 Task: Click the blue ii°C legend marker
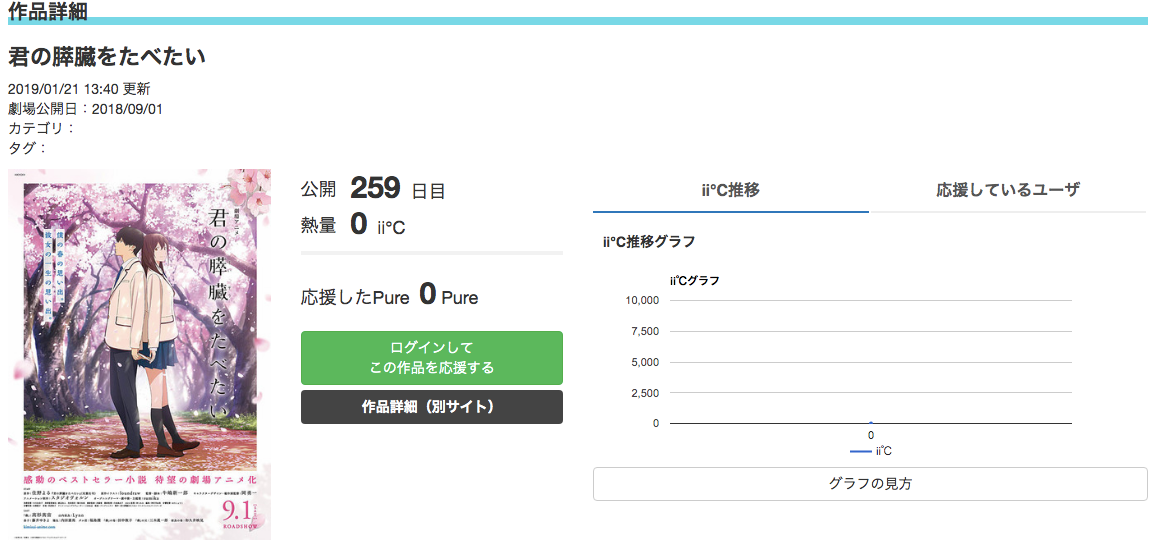click(859, 451)
